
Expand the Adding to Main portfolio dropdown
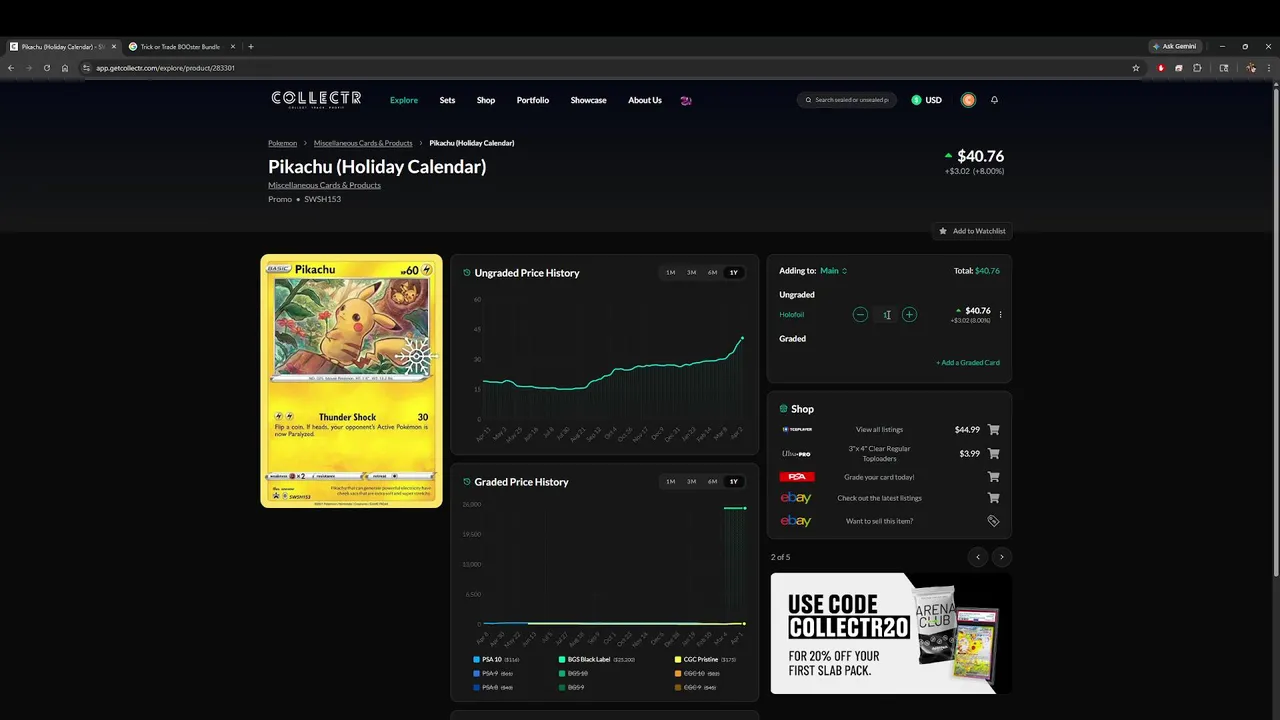833,271
